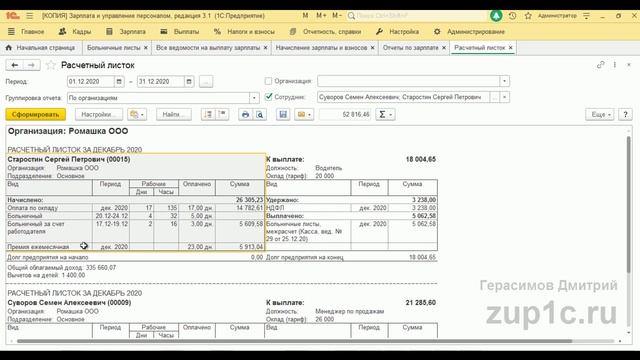The height and width of the screenshot is (360, 640).
Task: Click the Сформировать button
Action: pos(36,115)
